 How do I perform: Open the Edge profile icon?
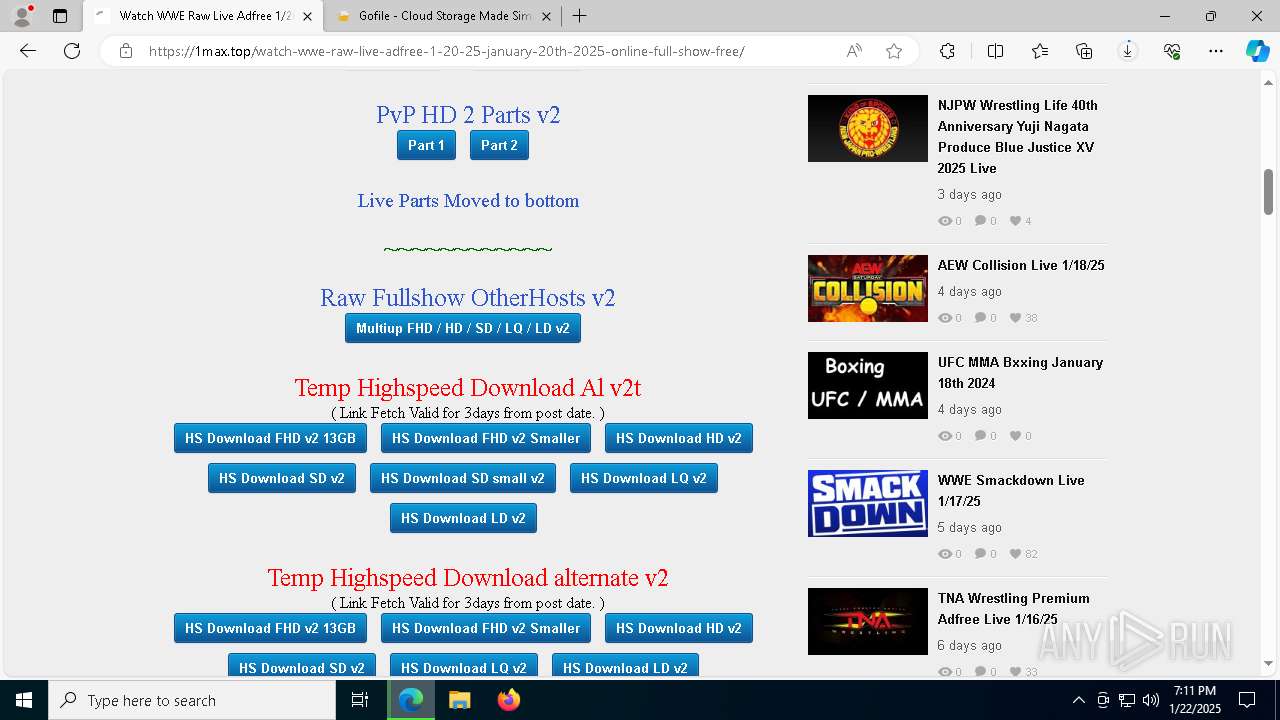click(x=21, y=16)
